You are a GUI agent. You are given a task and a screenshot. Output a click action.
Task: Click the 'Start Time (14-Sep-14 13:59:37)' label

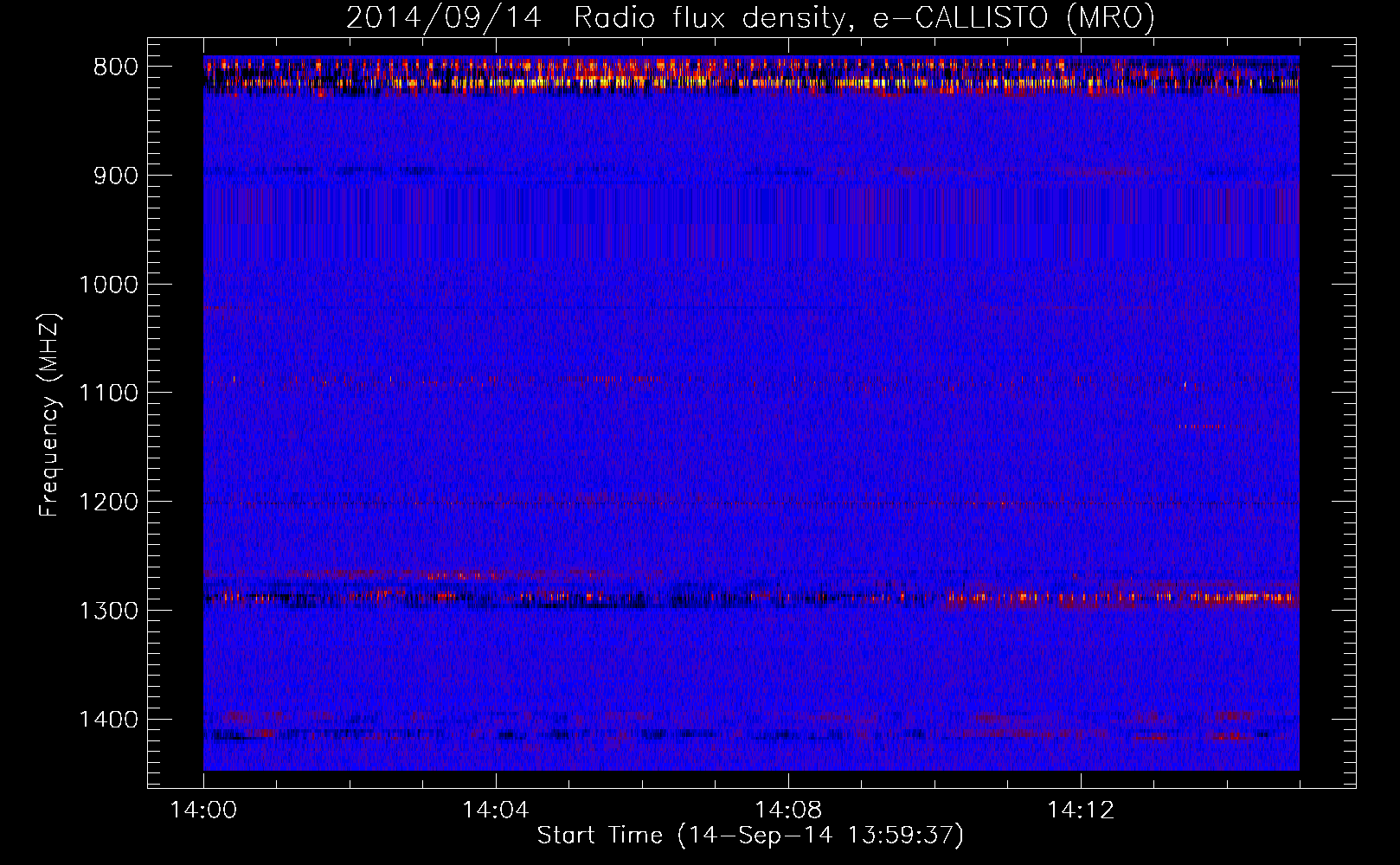pyautogui.click(x=750, y=836)
